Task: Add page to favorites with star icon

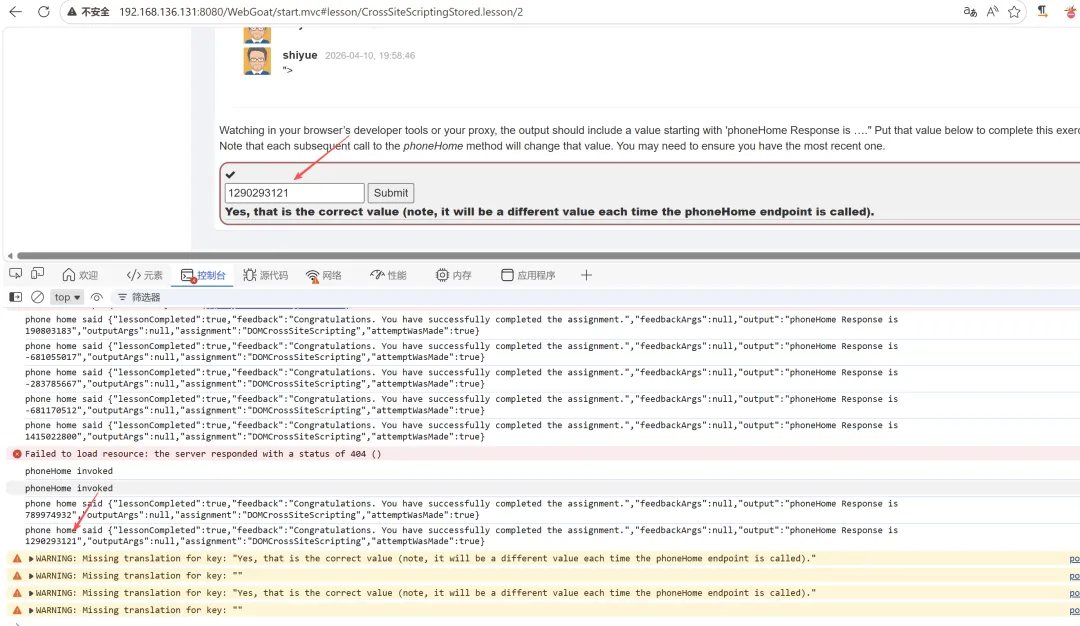Action: click(1014, 12)
